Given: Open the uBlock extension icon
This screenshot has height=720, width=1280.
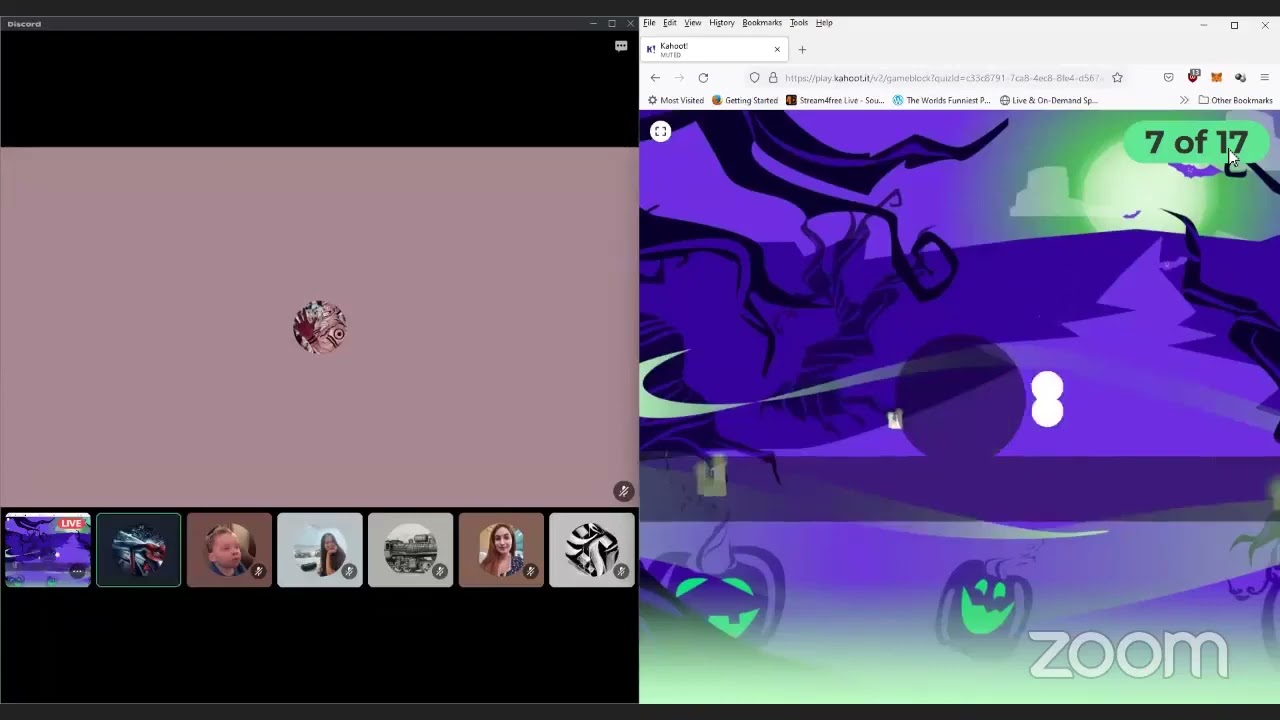Looking at the screenshot, I should coord(1193,77).
